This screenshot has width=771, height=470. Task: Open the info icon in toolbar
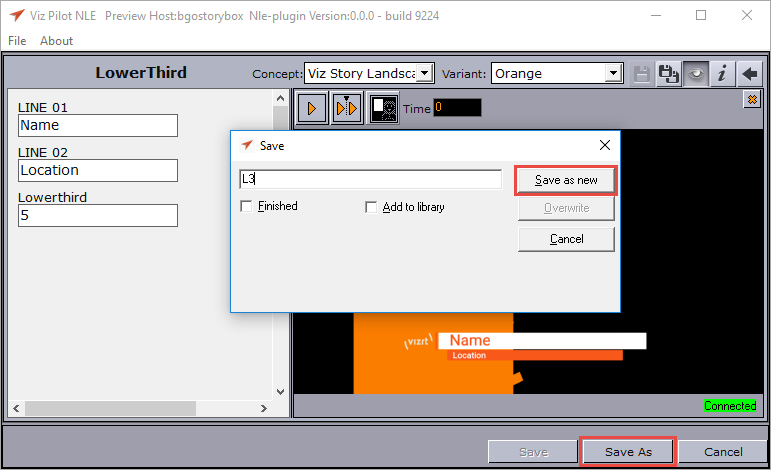722,74
